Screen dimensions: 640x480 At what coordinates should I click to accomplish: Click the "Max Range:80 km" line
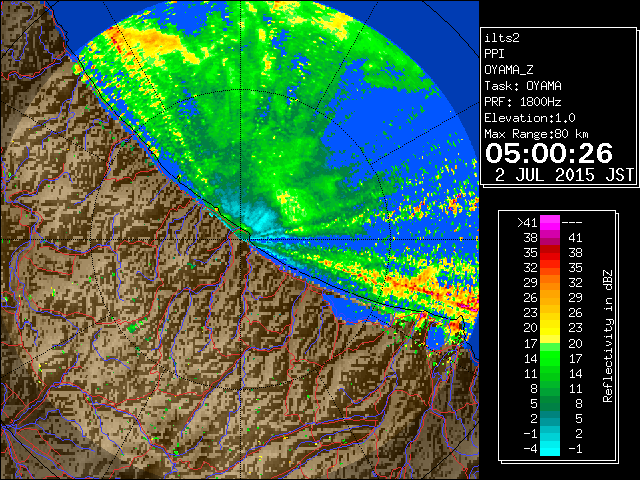click(x=536, y=134)
